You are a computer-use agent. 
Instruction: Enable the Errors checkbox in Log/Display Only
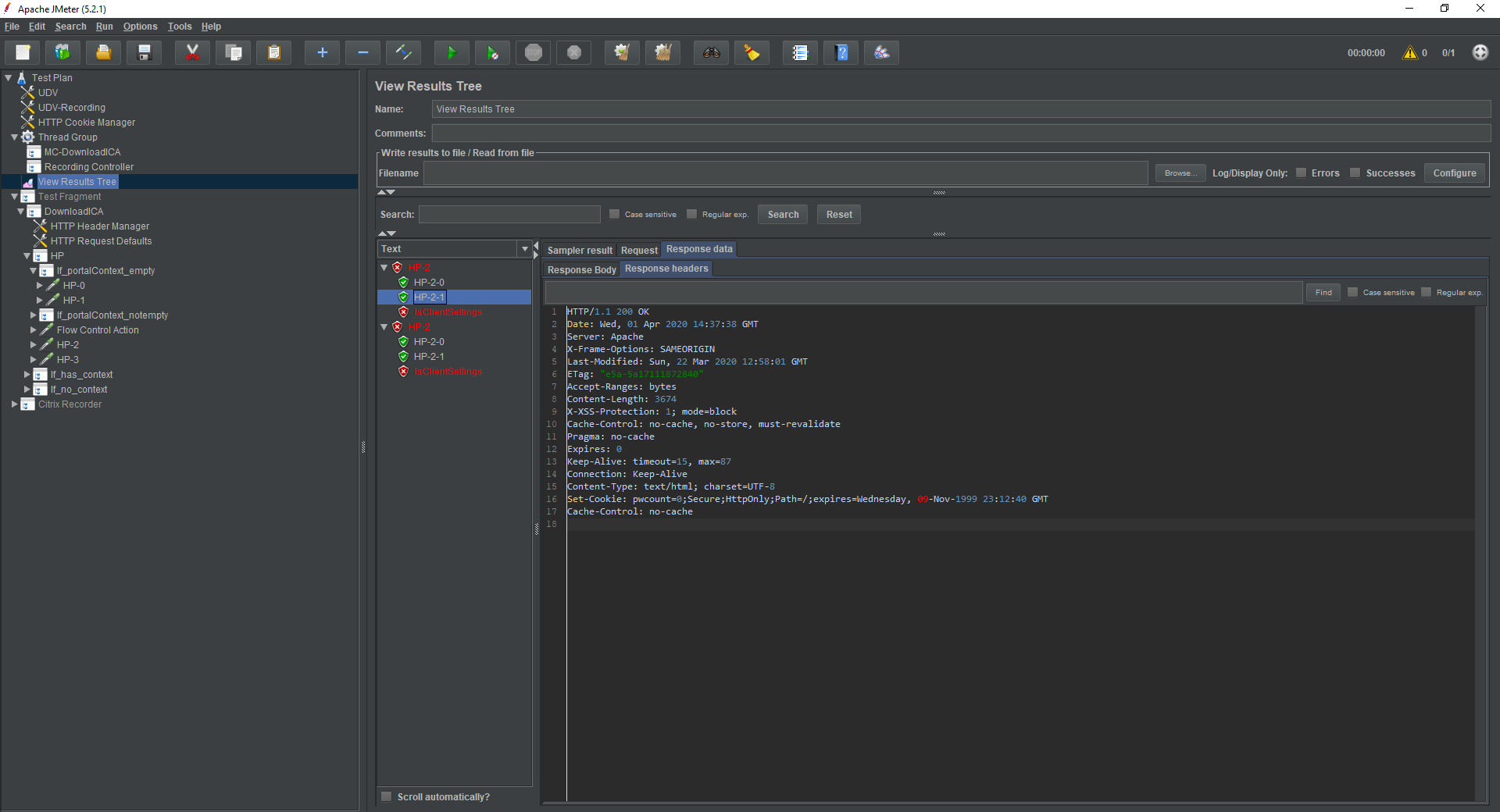tap(1302, 173)
